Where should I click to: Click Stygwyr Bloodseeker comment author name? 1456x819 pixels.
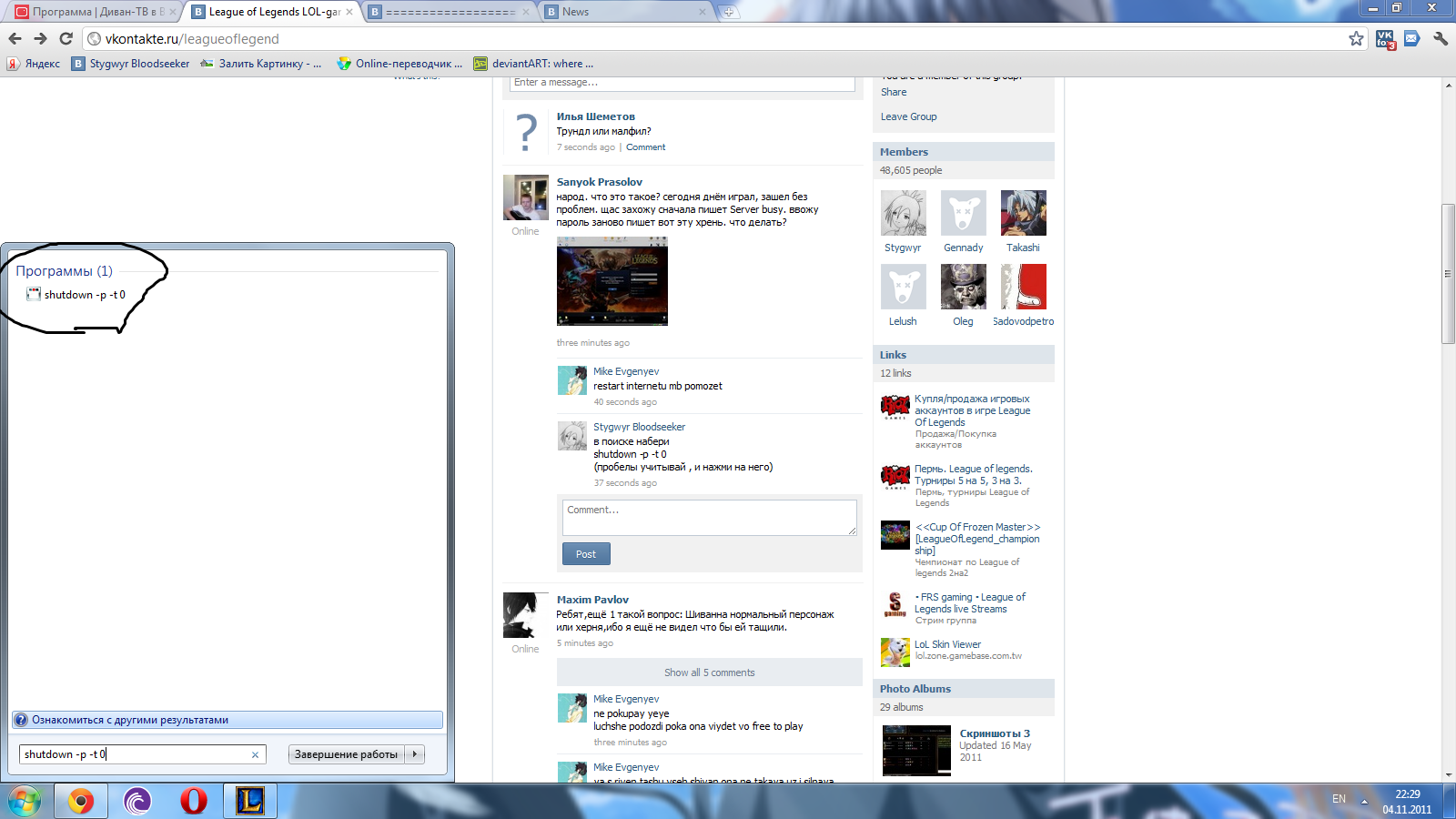click(x=639, y=427)
